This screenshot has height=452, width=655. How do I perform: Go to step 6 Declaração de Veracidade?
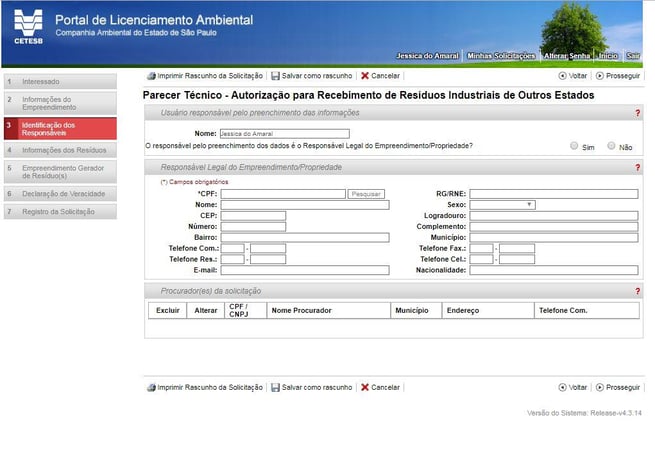pos(60,194)
